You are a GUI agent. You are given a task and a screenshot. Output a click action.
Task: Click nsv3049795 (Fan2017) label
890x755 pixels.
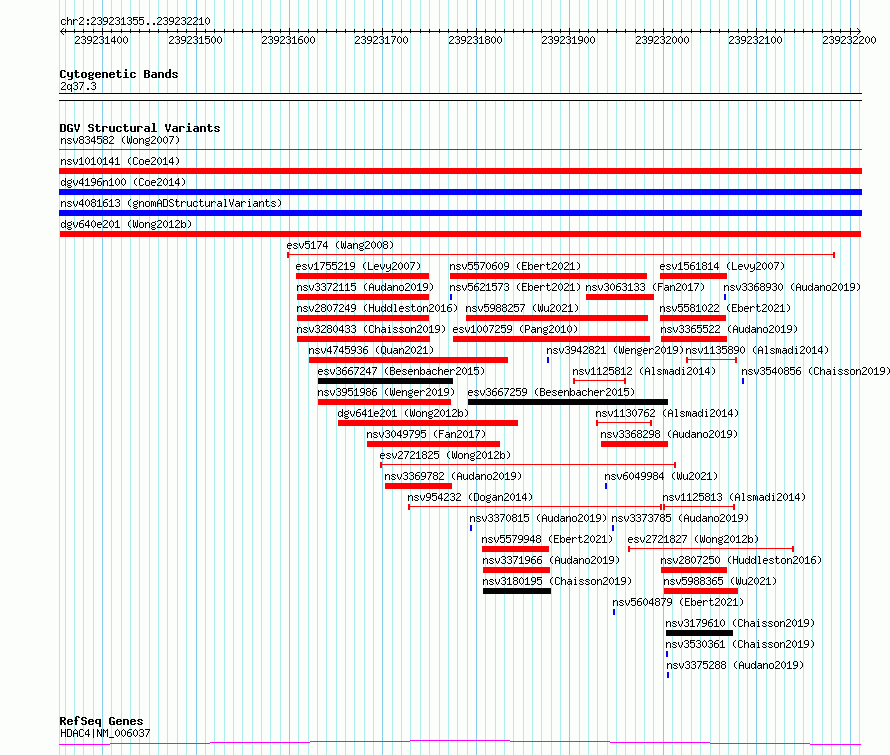click(x=426, y=434)
